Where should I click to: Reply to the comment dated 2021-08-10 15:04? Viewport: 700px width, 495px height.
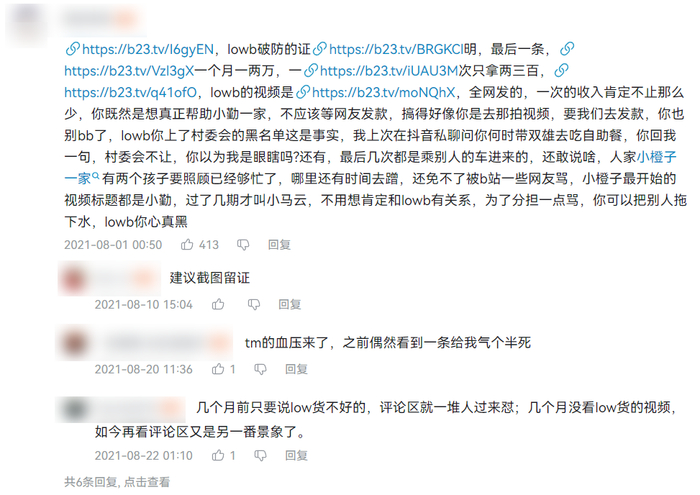pyautogui.click(x=290, y=304)
